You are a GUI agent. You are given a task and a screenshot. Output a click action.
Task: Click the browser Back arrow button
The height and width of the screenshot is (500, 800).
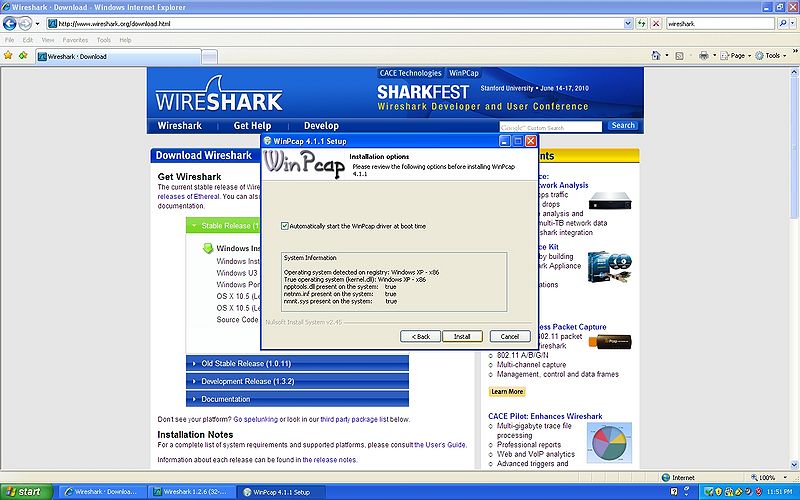pyautogui.click(x=10, y=23)
